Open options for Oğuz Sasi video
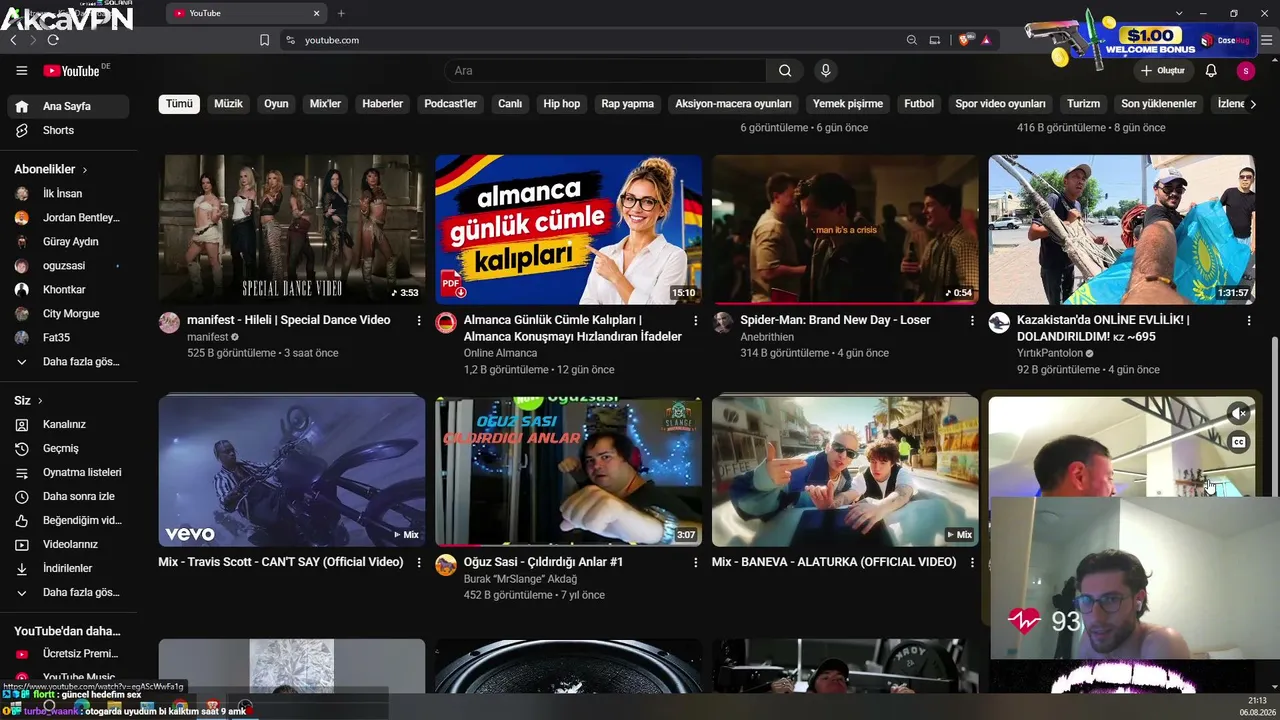 tap(696, 562)
